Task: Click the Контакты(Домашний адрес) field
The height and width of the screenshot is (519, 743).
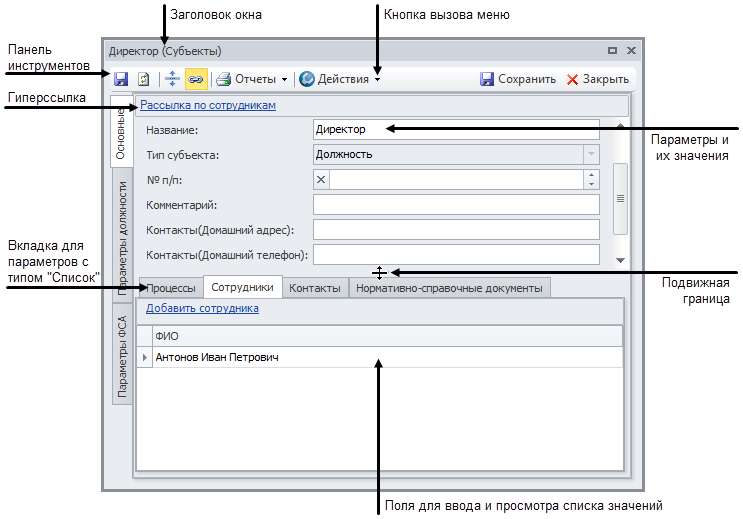Action: point(456,230)
